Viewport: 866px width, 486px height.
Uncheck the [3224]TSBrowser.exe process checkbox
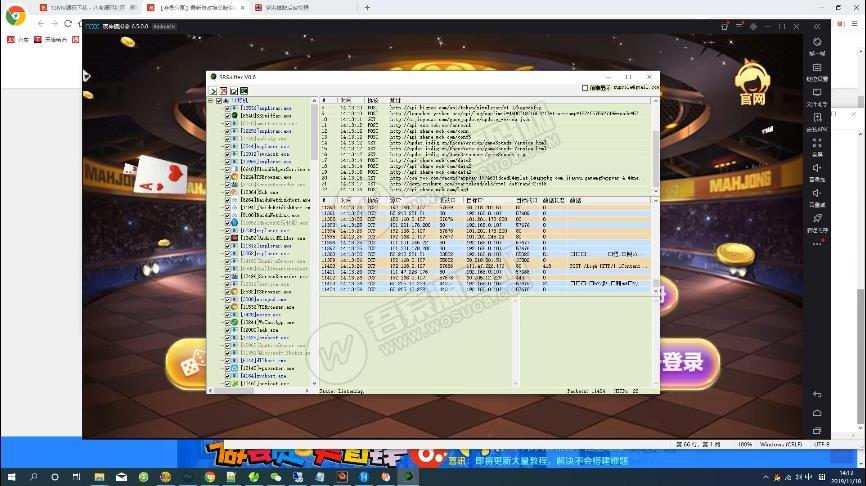tap(228, 177)
